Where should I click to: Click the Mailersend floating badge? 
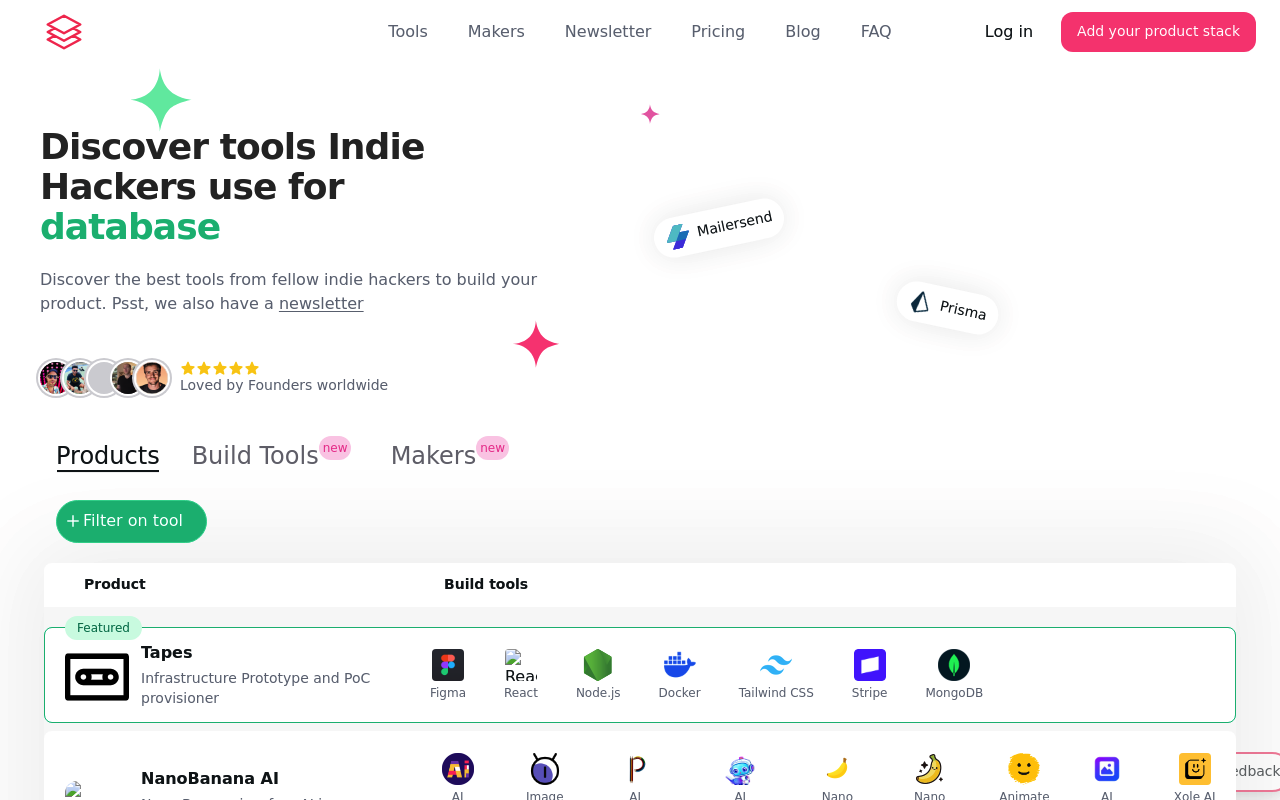[719, 228]
